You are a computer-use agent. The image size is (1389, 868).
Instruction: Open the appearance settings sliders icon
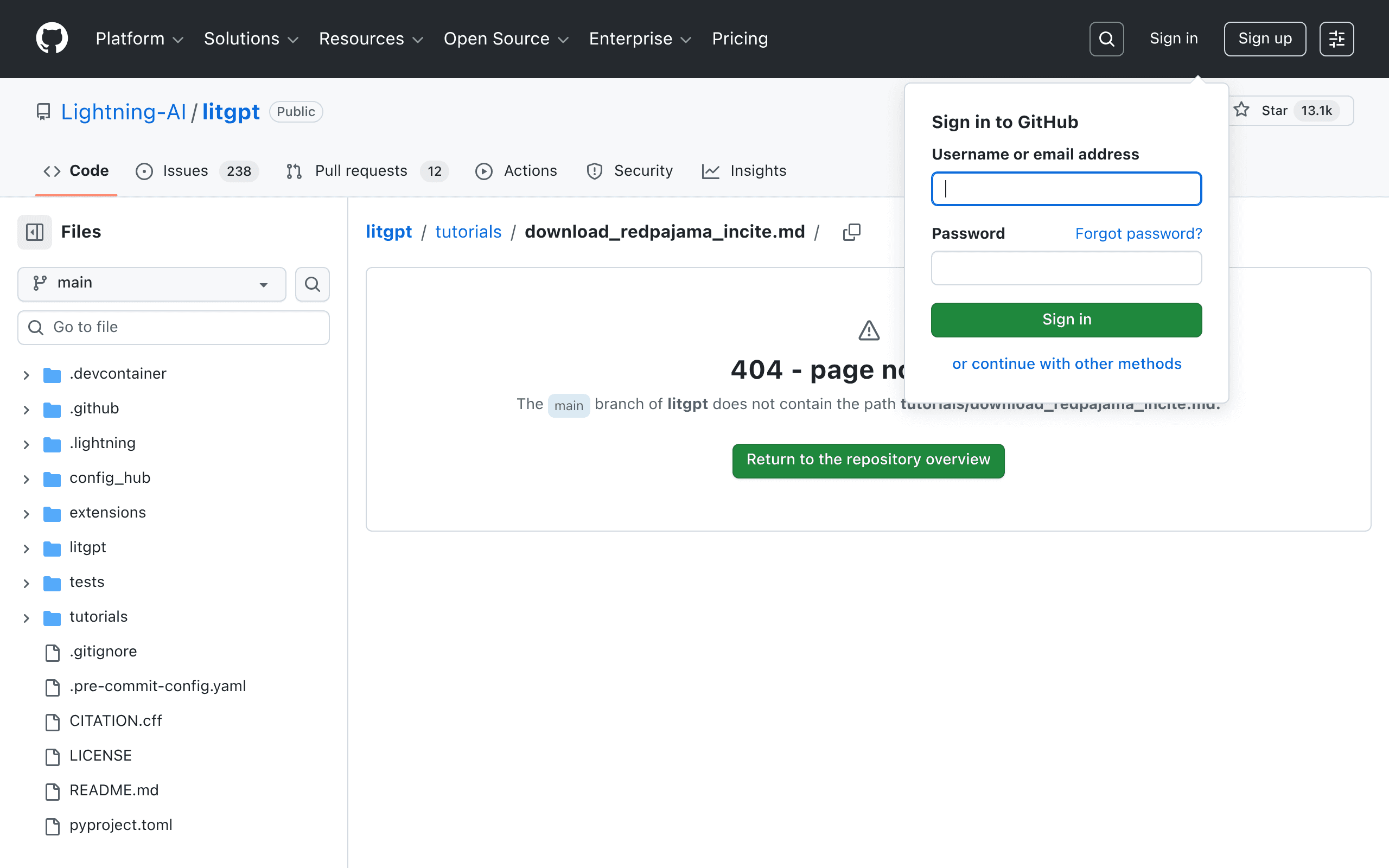[1336, 39]
